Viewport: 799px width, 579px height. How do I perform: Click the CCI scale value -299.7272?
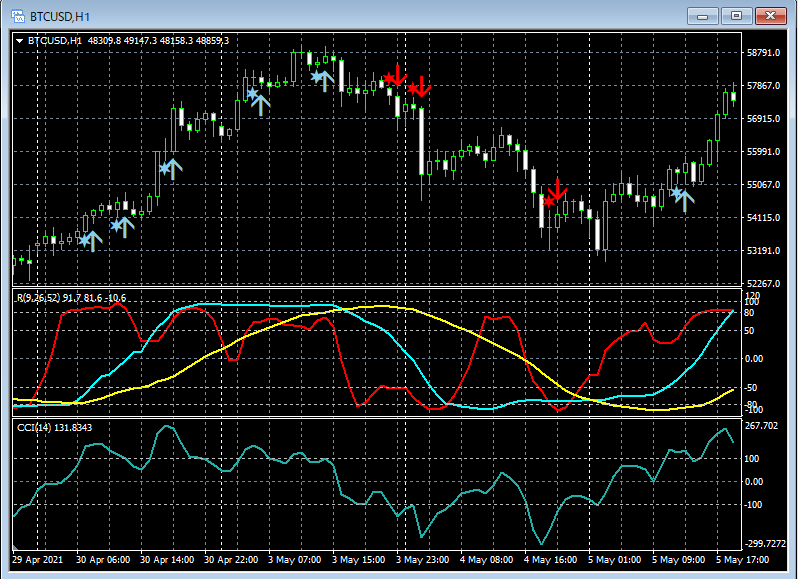tap(765, 544)
